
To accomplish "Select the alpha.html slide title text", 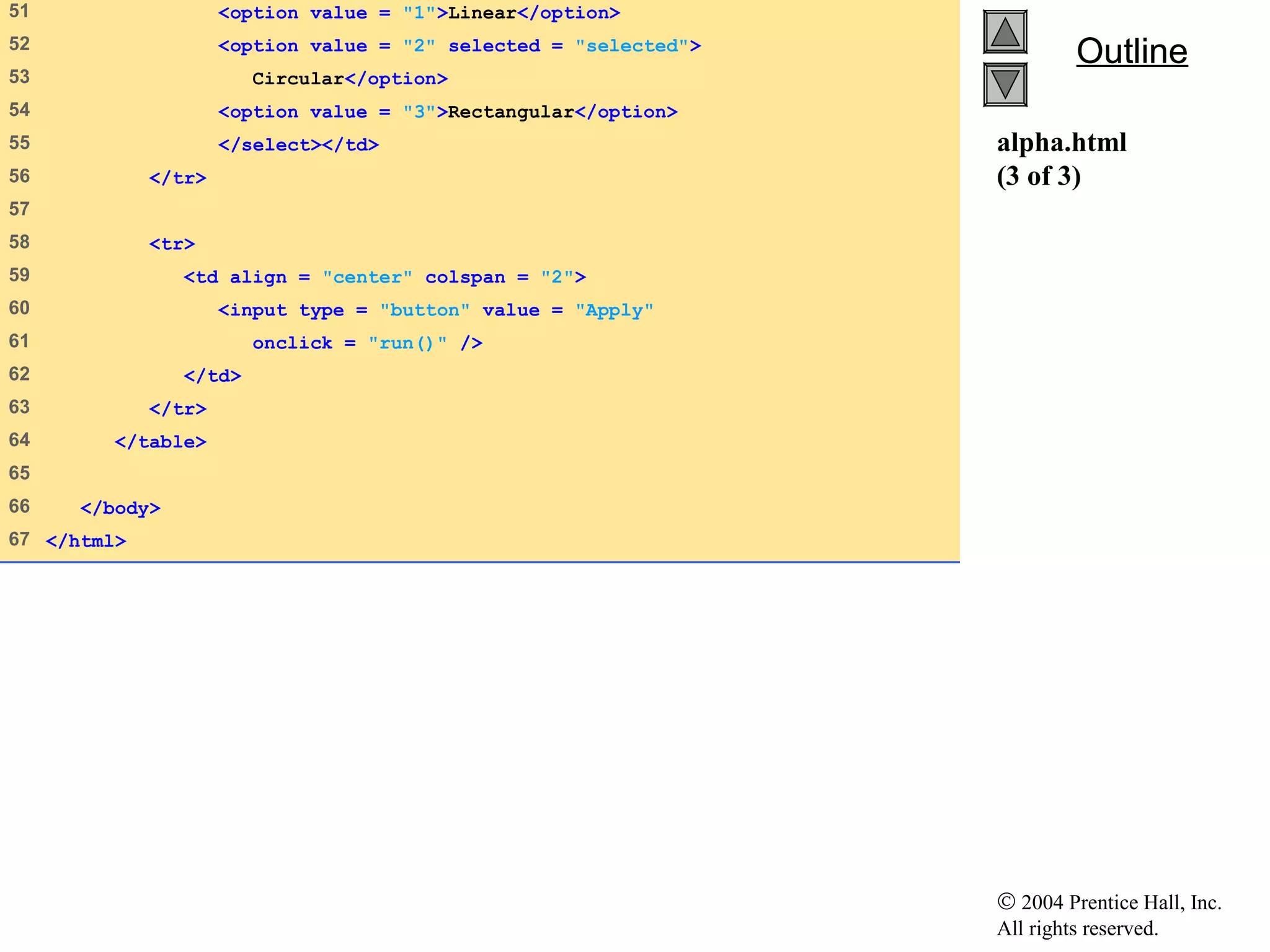I will coord(1062,143).
